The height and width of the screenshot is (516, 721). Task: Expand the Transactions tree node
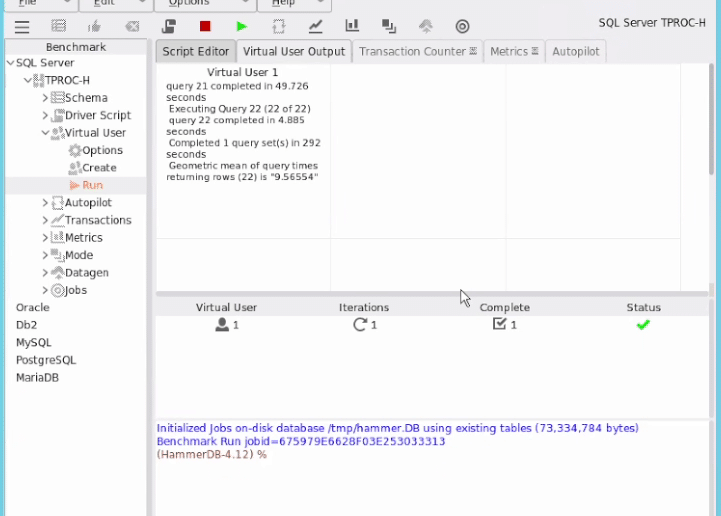(45, 220)
